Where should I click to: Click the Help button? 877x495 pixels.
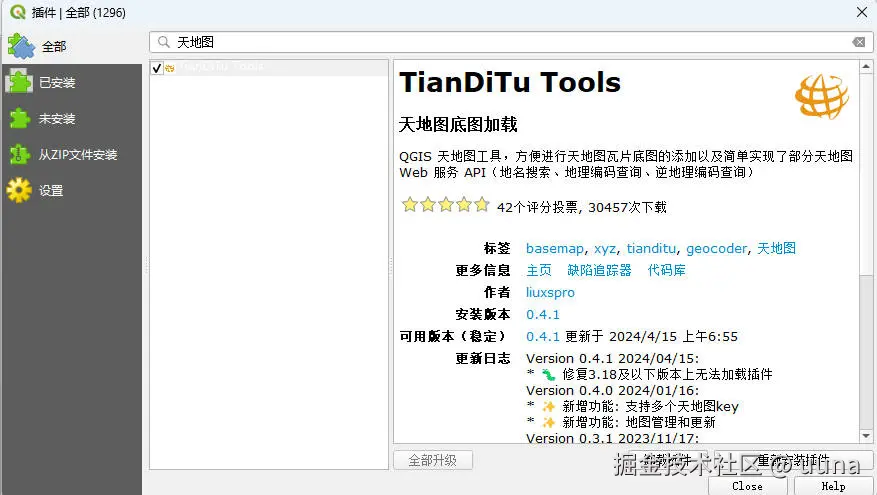(833, 486)
